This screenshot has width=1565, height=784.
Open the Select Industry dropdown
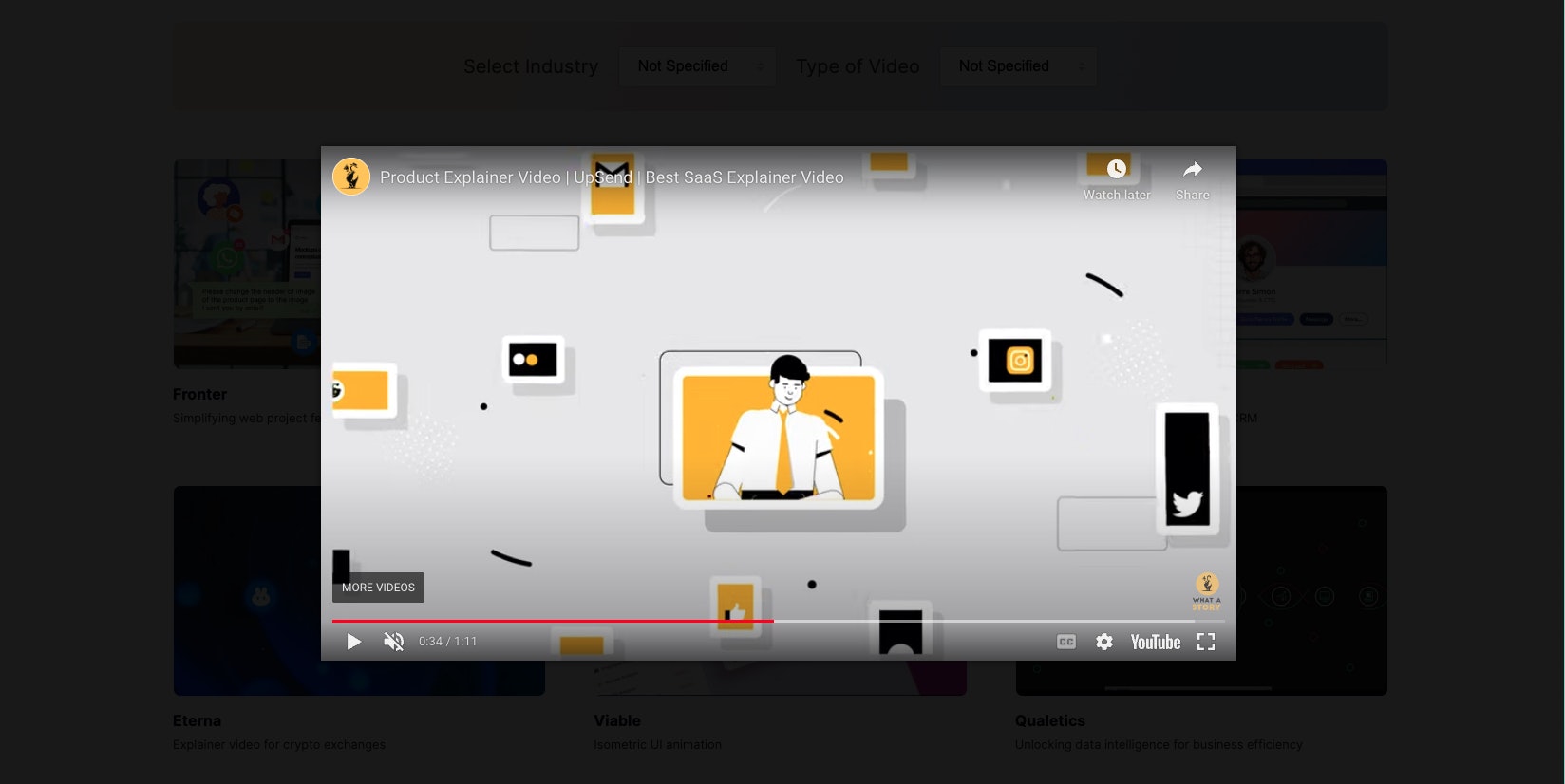pos(698,66)
